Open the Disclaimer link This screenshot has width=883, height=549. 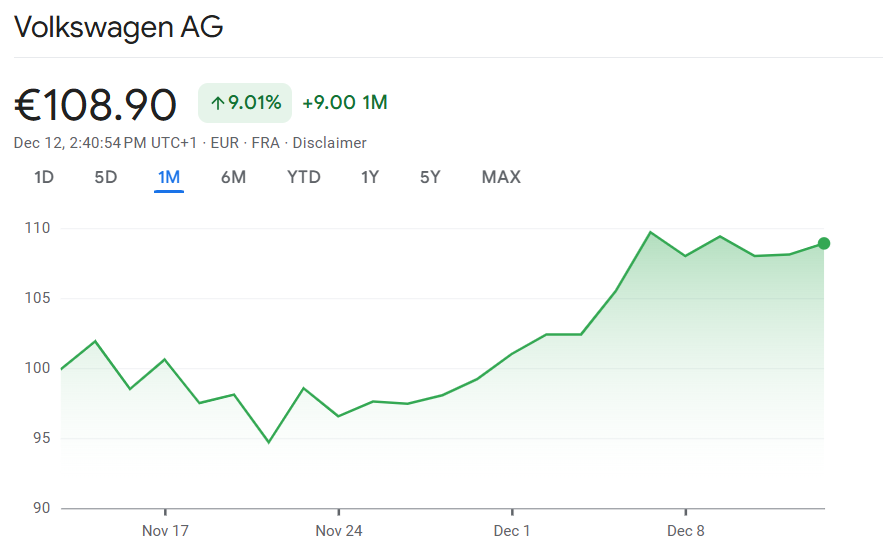tap(329, 143)
